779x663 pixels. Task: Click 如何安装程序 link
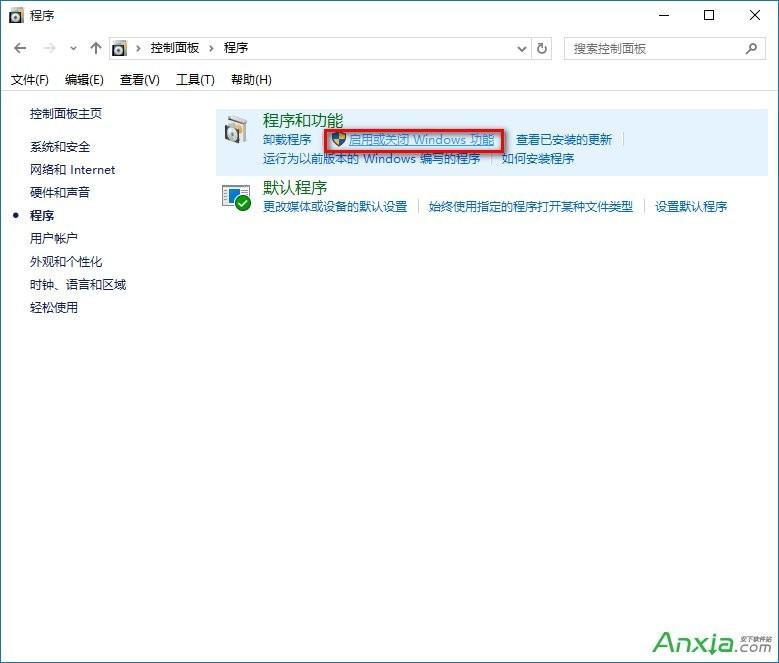tap(538, 159)
